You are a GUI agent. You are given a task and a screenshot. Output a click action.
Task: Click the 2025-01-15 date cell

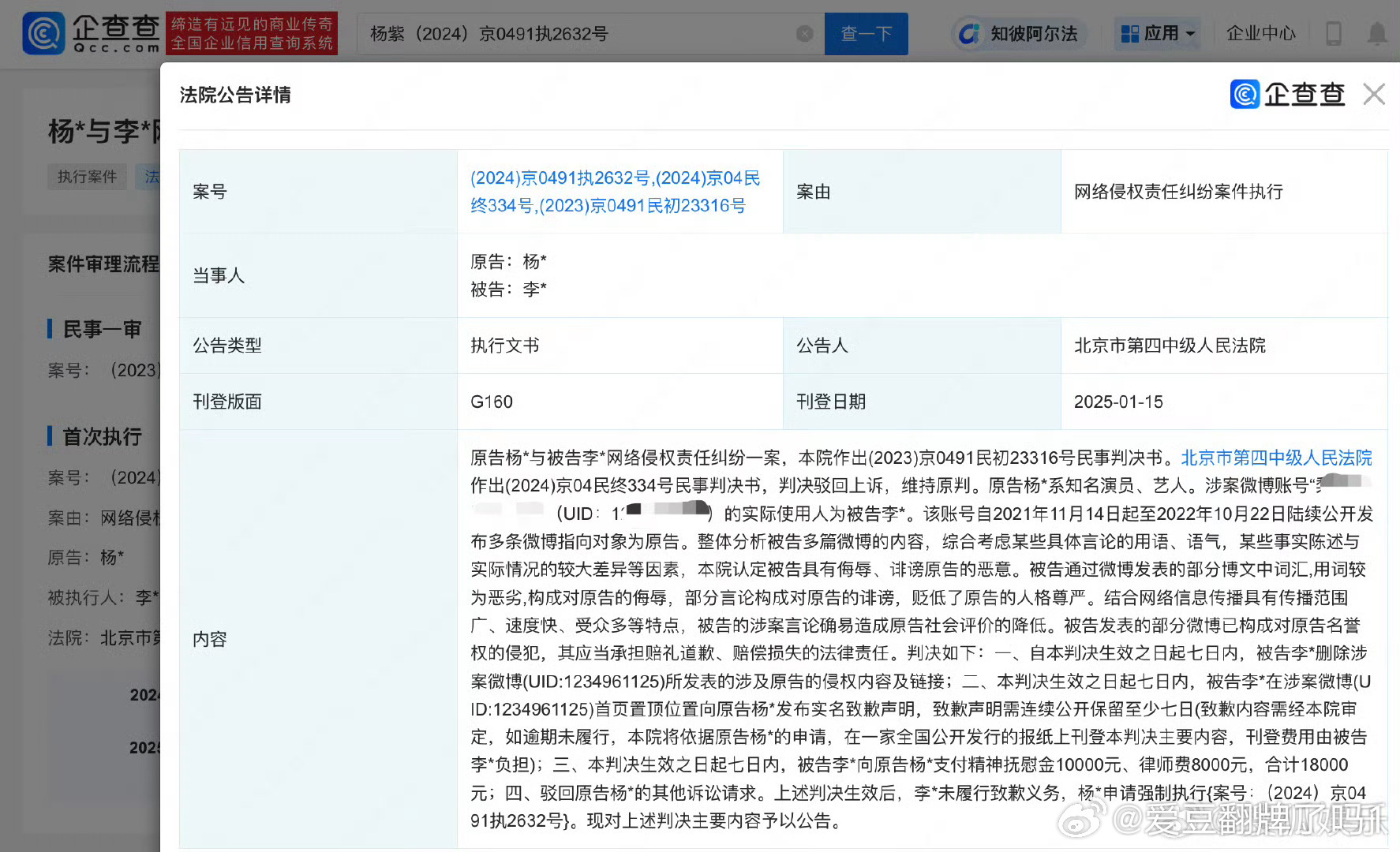[1224, 402]
